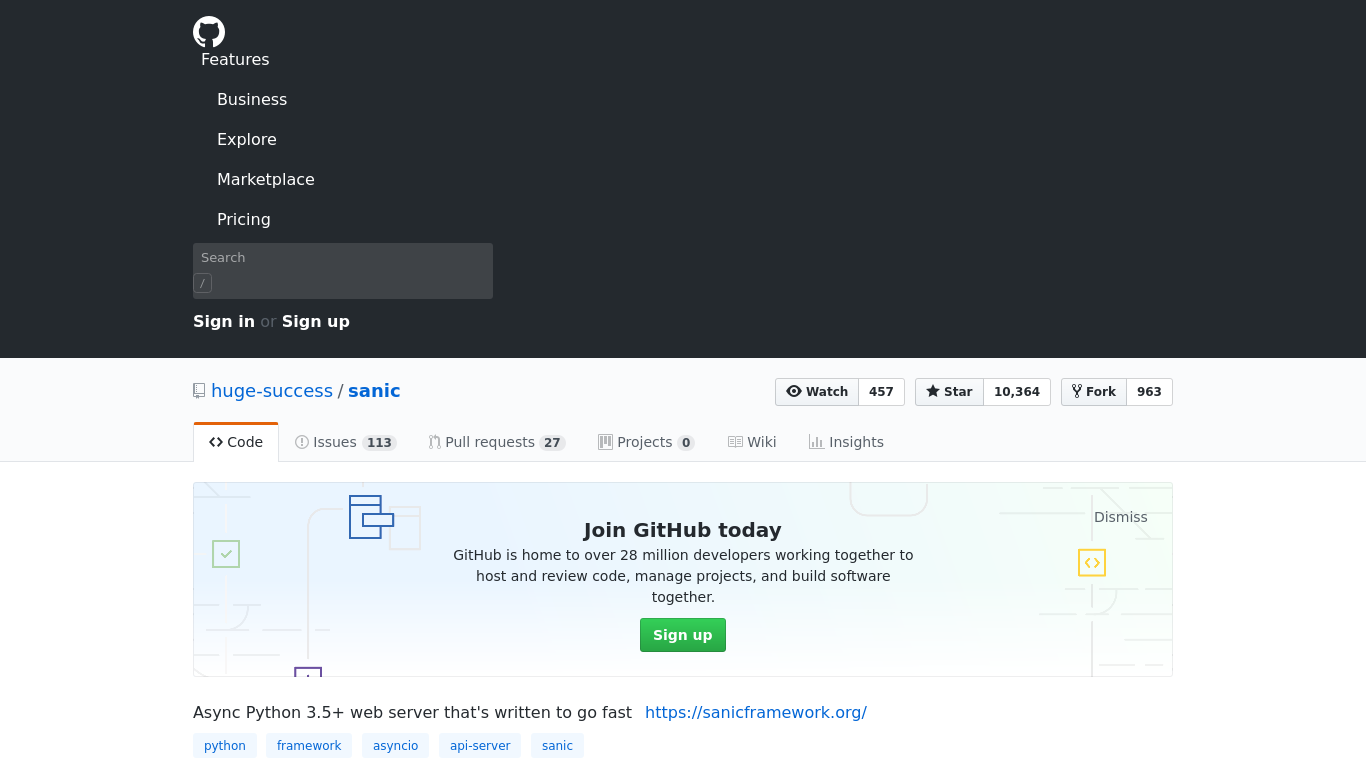Viewport: 1366px width, 768px height.
Task: Switch to the Issues tab
Action: [335, 441]
